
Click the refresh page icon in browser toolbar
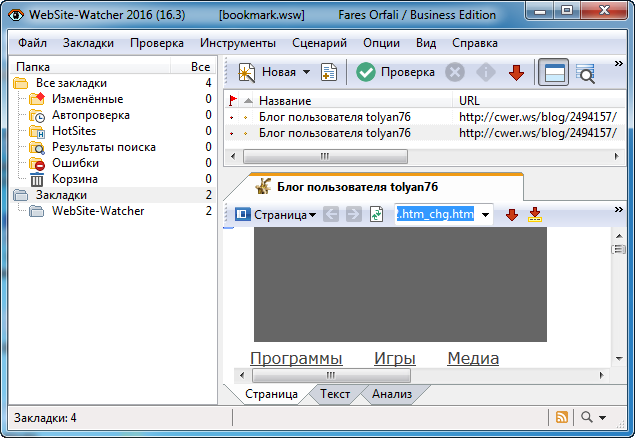(377, 215)
